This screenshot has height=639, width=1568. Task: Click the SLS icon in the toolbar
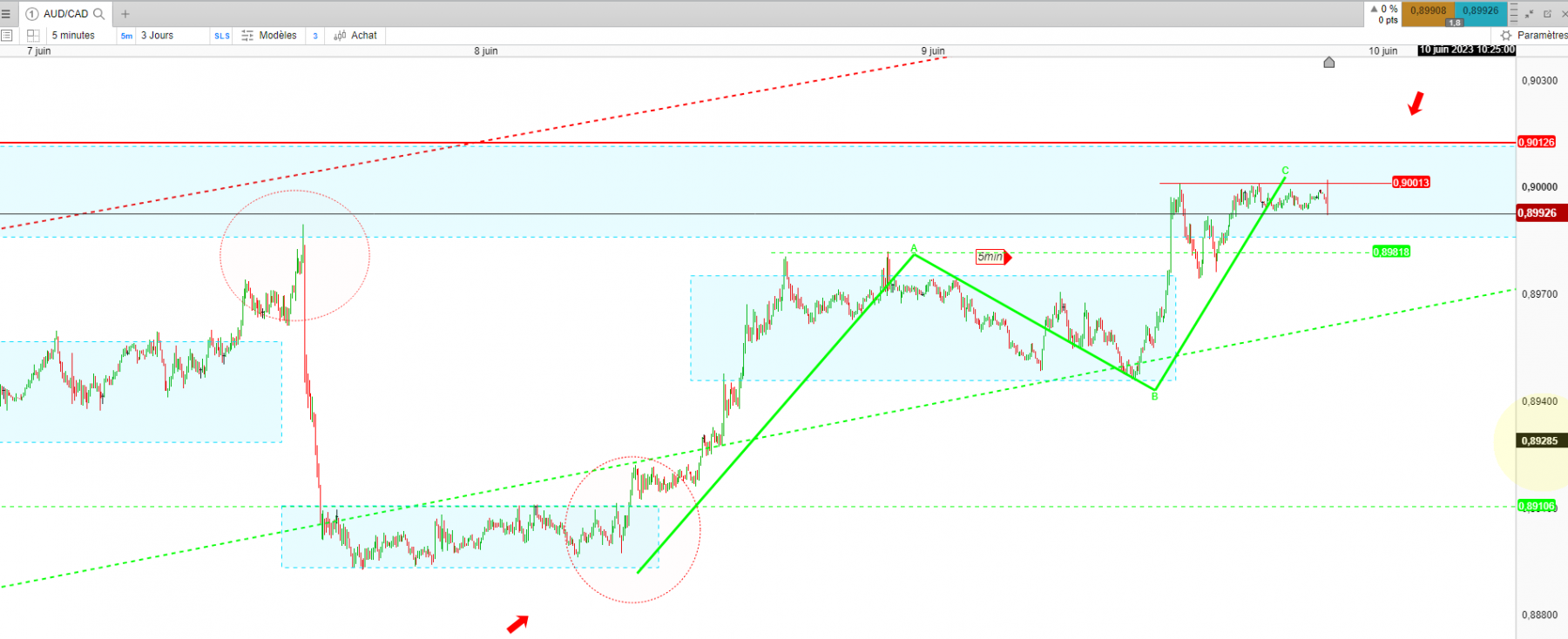(x=222, y=36)
